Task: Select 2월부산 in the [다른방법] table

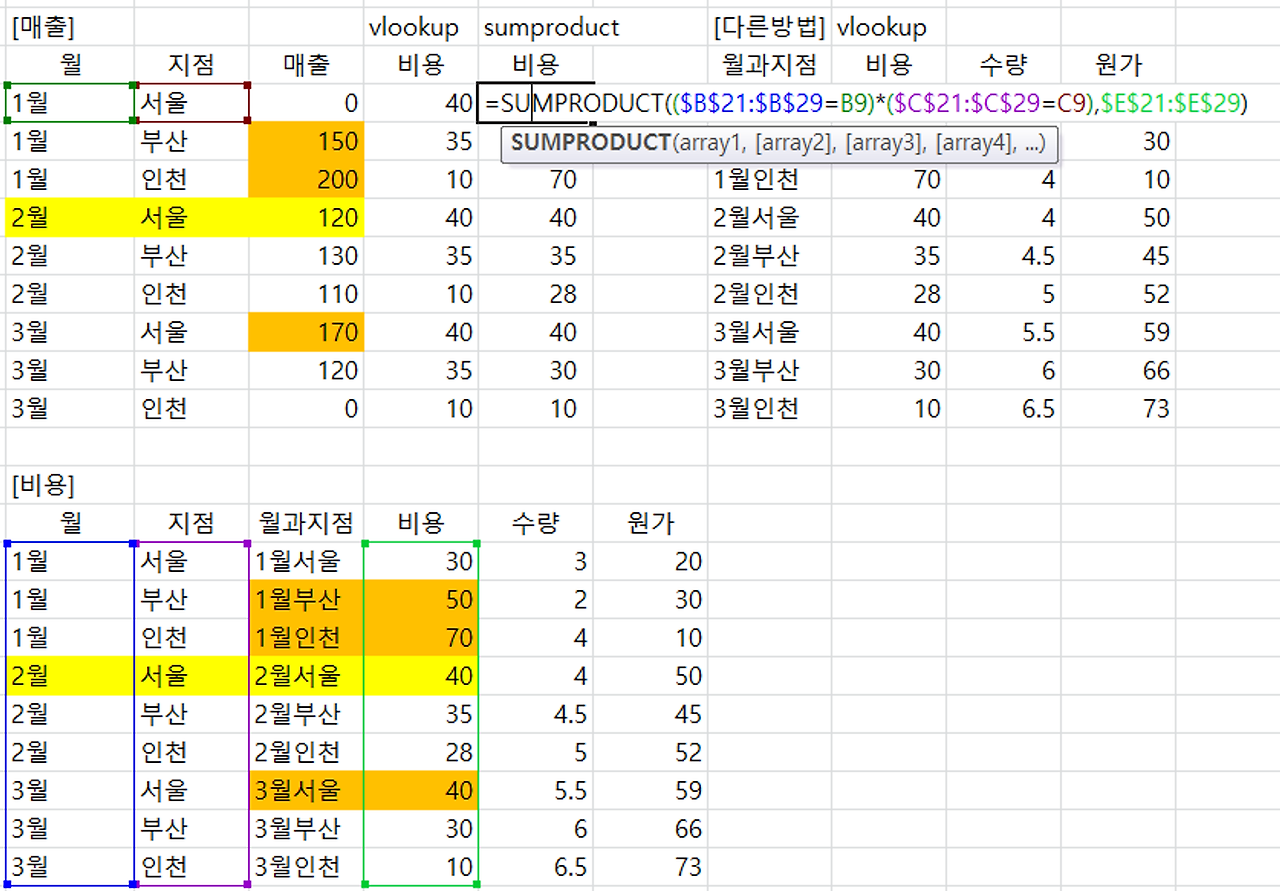Action: pos(769,256)
